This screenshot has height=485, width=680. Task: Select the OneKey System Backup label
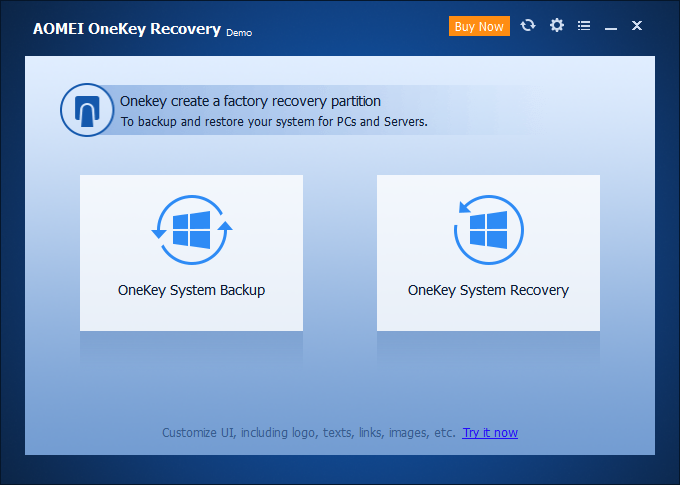click(191, 290)
